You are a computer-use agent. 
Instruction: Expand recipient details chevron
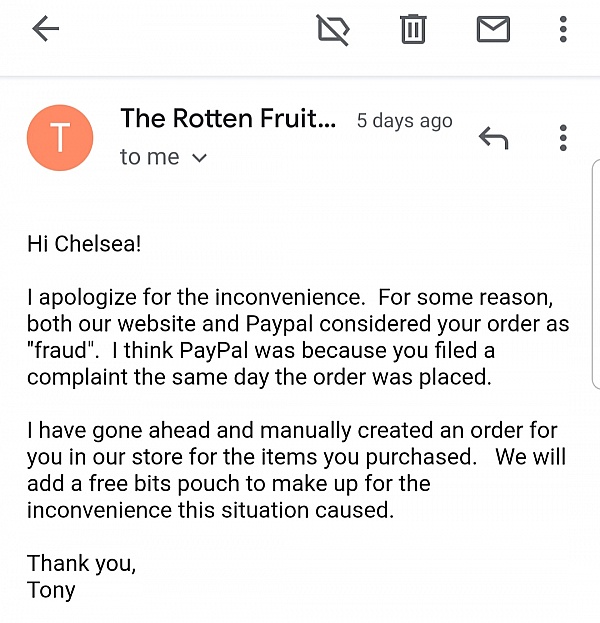click(x=199, y=158)
